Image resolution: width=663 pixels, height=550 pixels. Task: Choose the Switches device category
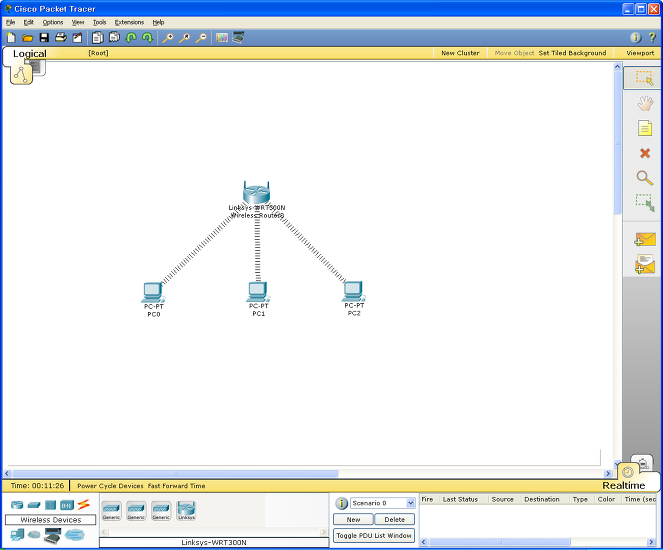point(34,505)
